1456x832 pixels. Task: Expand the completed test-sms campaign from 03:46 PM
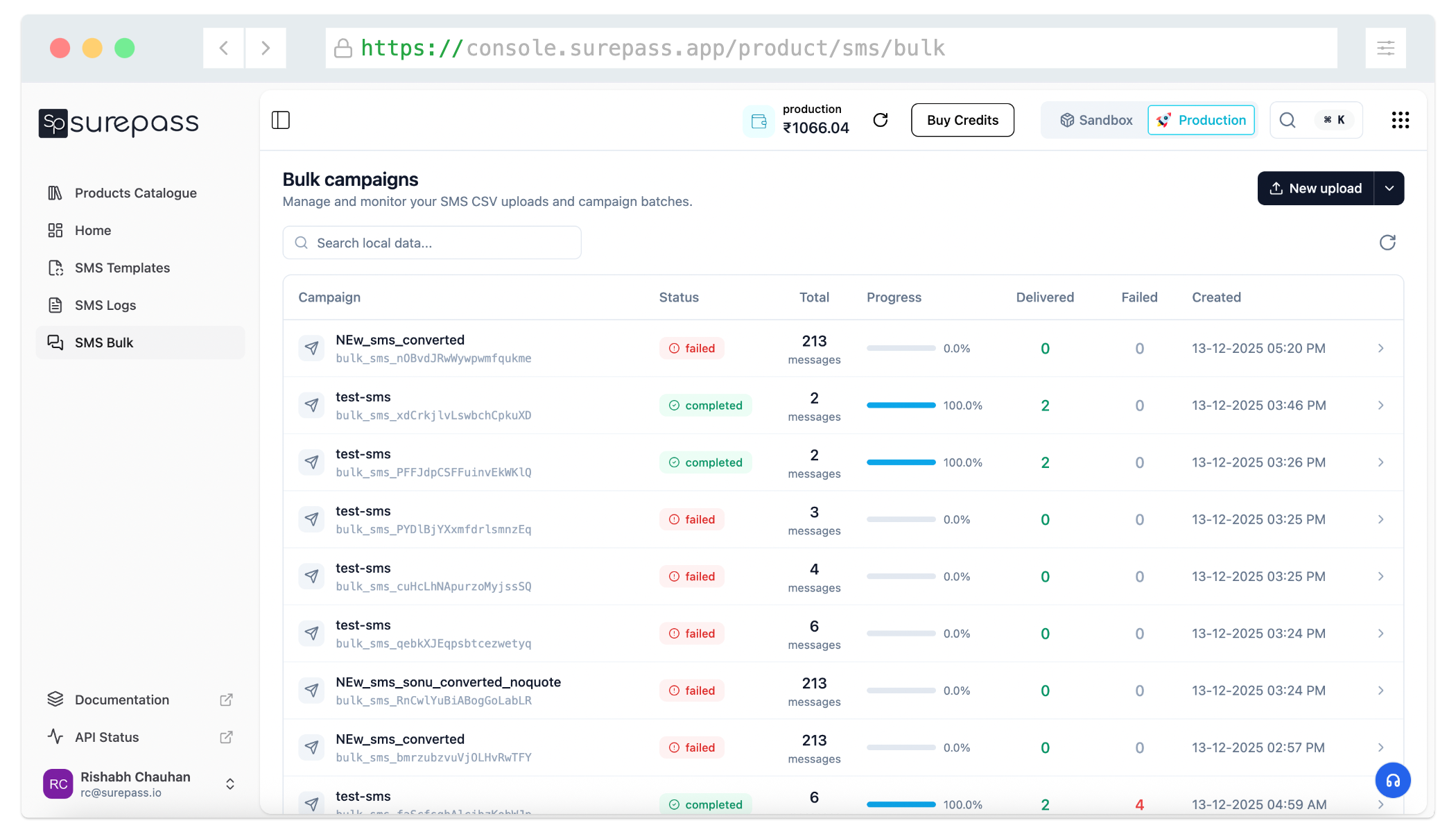tap(1380, 405)
